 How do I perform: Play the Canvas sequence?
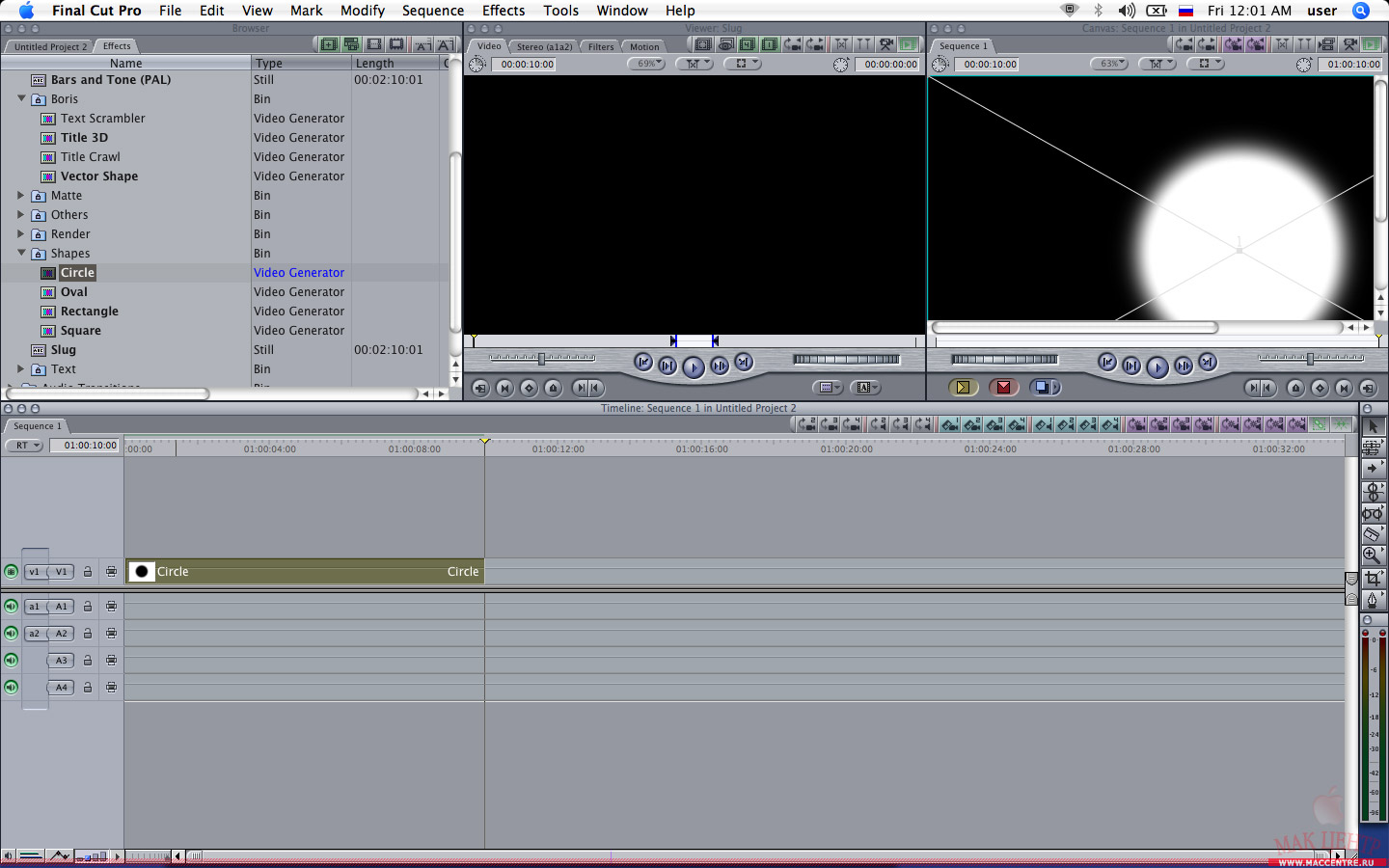click(1157, 366)
